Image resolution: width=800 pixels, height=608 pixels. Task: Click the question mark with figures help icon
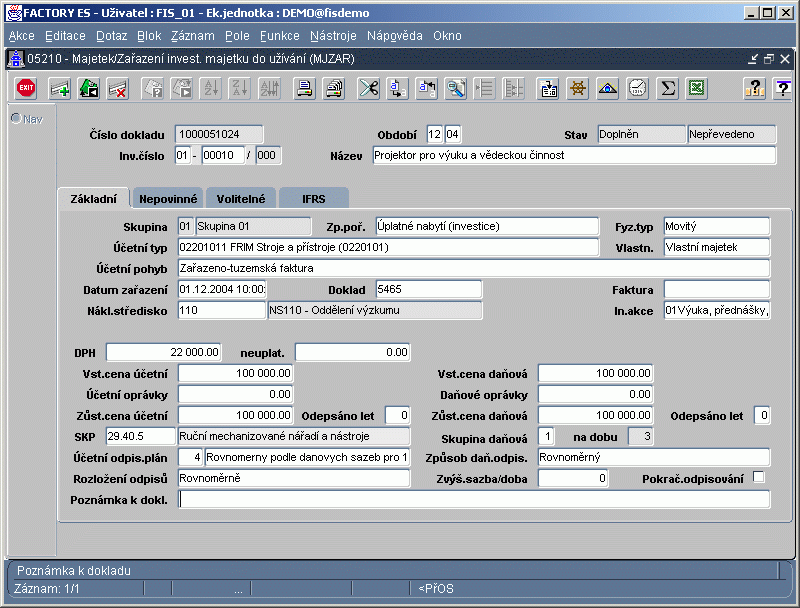[x=755, y=88]
